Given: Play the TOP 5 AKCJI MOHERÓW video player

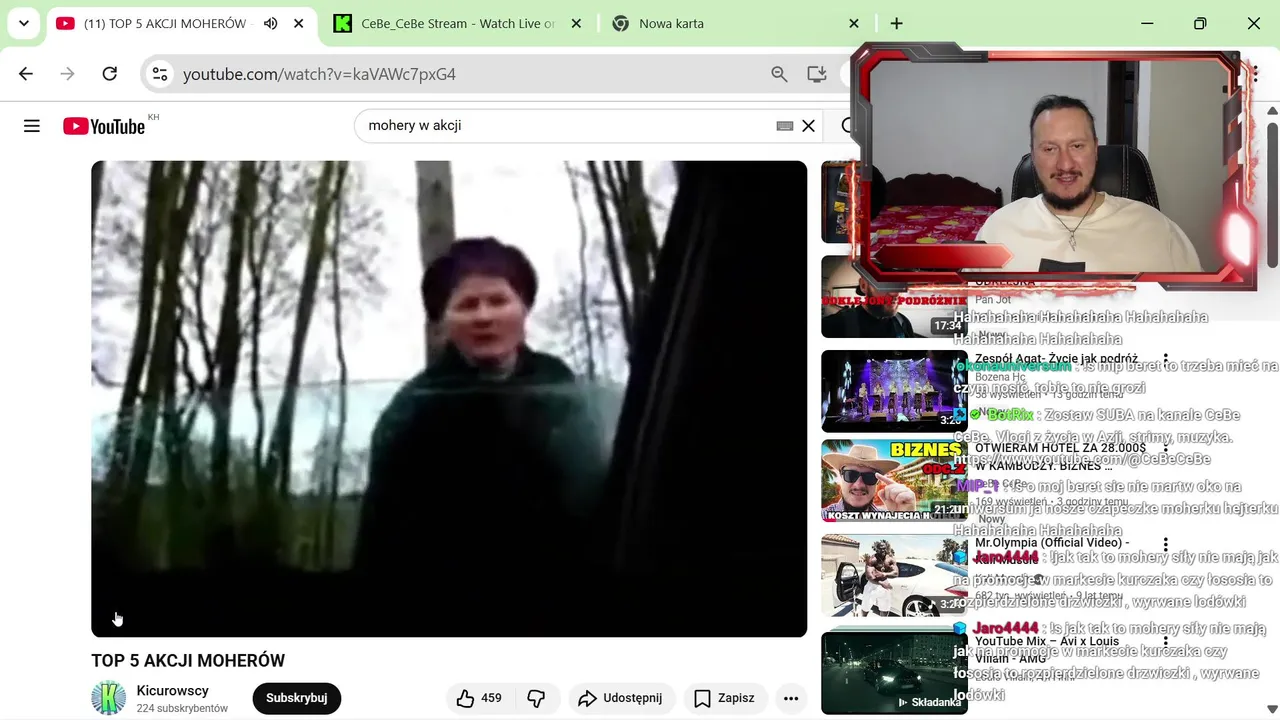Looking at the screenshot, I should coord(449,399).
